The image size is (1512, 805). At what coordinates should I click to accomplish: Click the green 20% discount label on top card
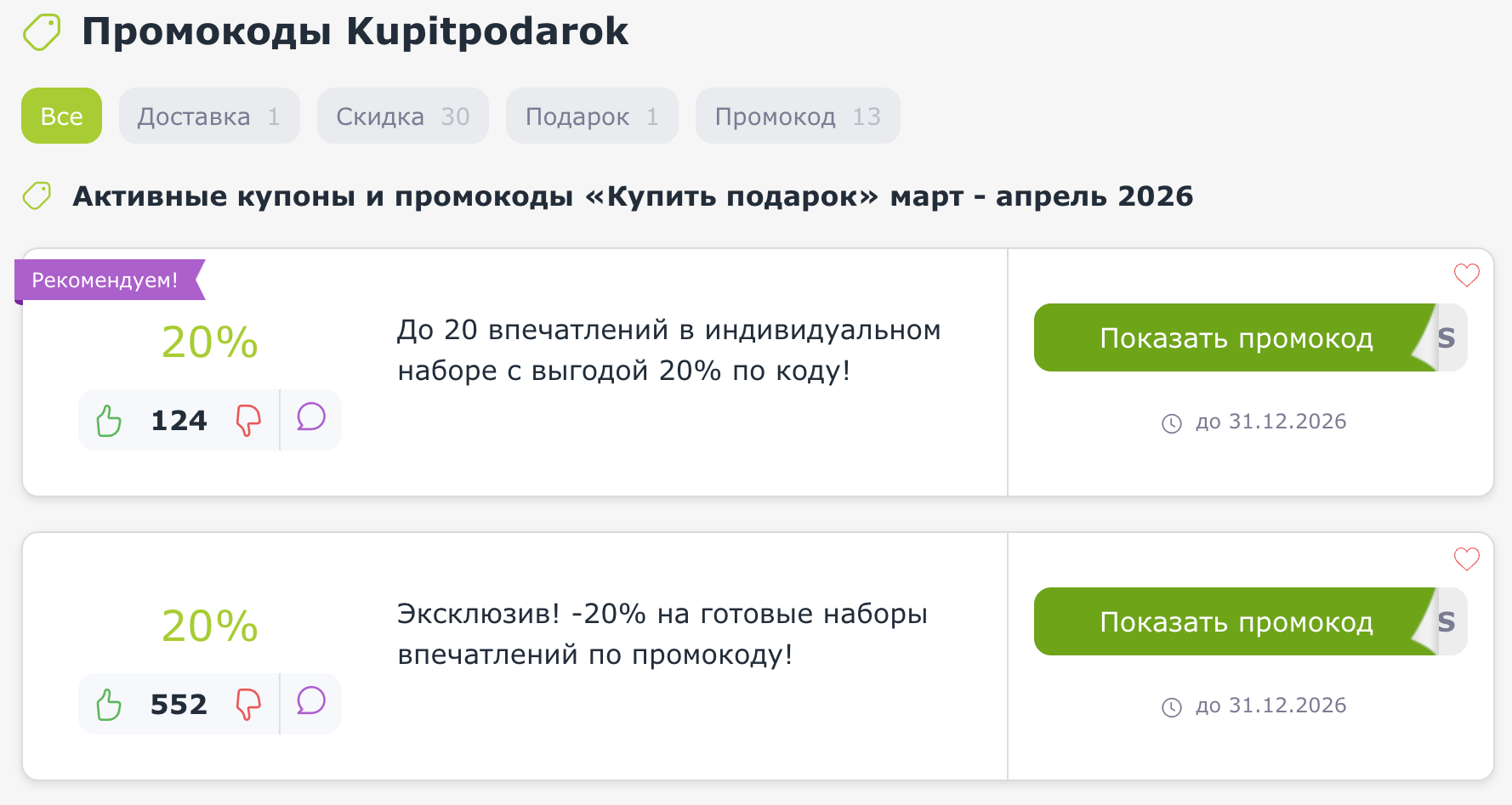(209, 342)
